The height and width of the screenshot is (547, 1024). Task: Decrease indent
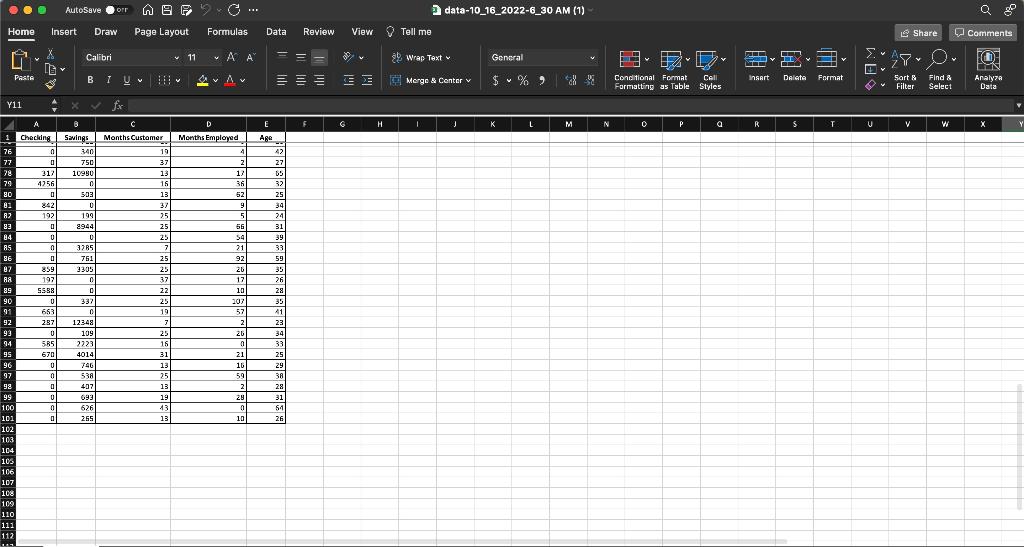click(x=349, y=80)
